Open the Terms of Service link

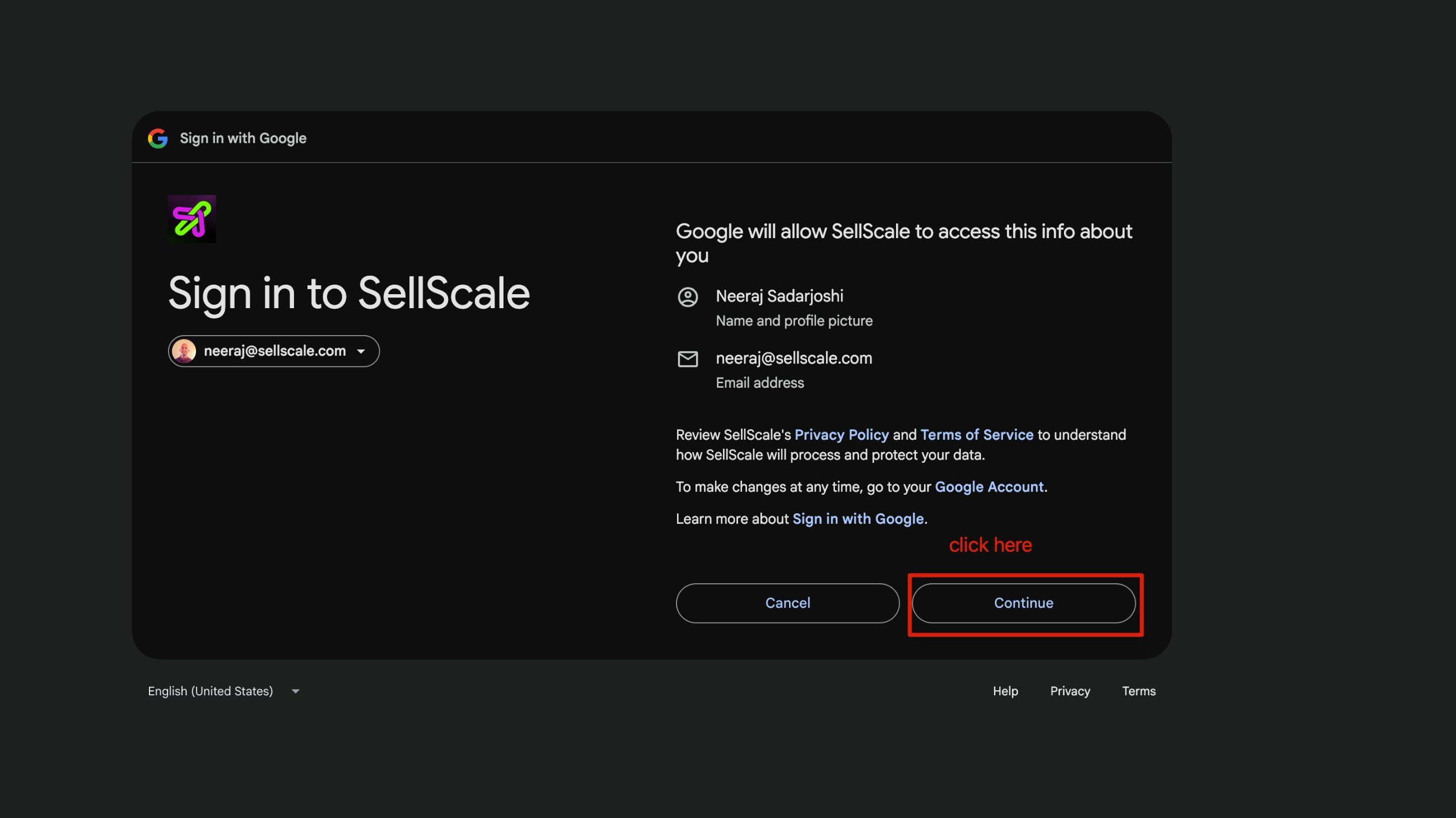click(977, 435)
